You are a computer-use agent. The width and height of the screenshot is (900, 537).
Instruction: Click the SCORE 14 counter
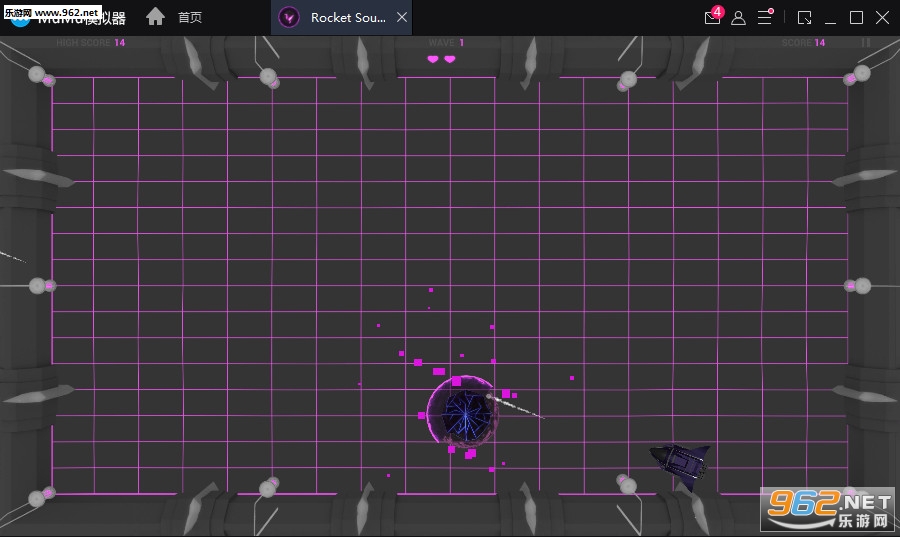pyautogui.click(x=803, y=43)
